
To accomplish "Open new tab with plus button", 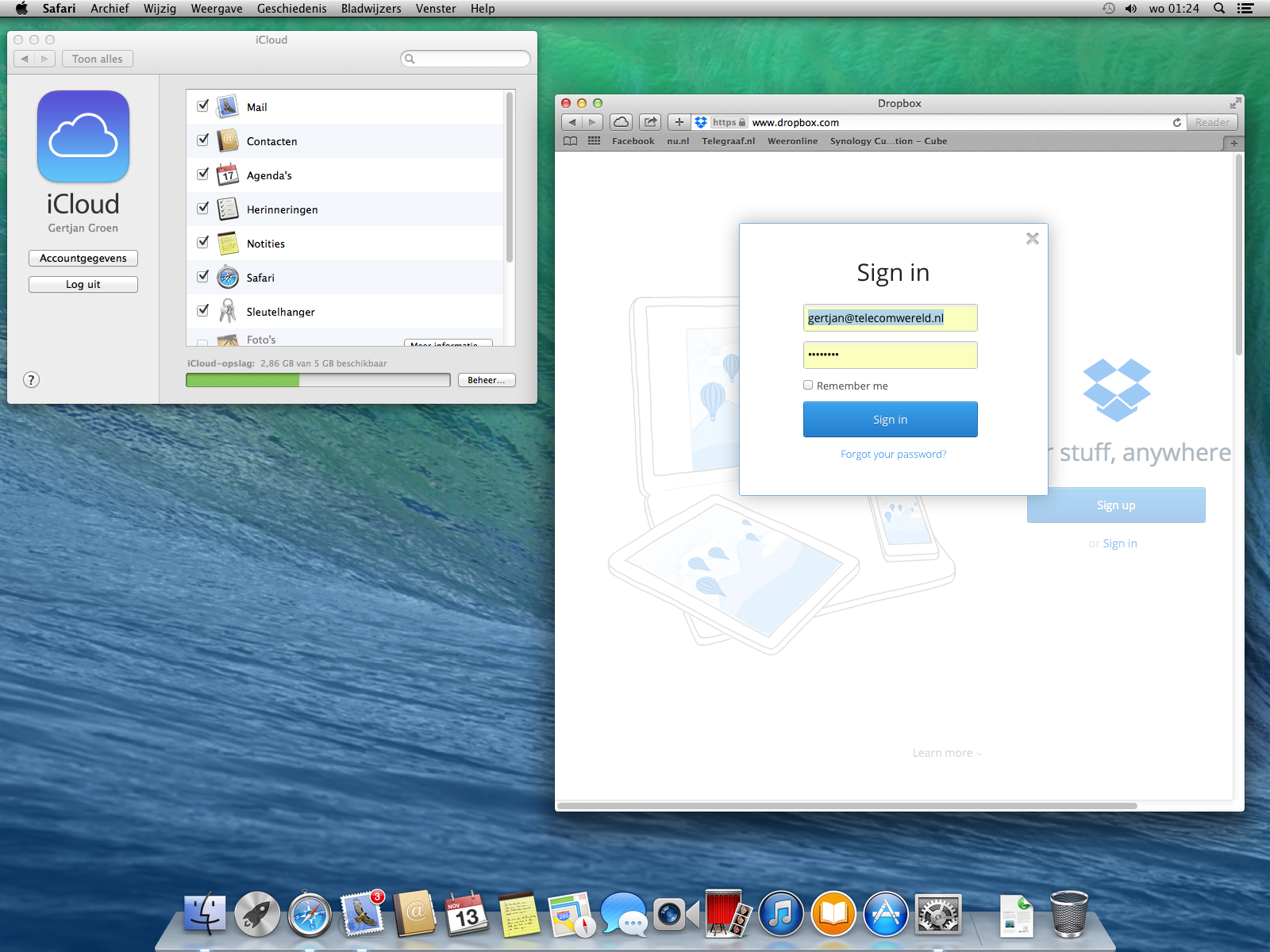I will point(1233,143).
